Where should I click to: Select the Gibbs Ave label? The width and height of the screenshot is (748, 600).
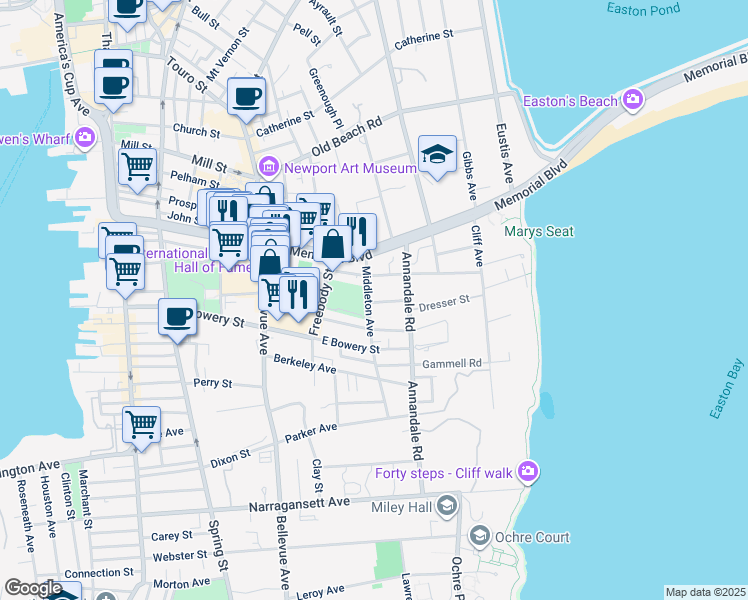[469, 176]
